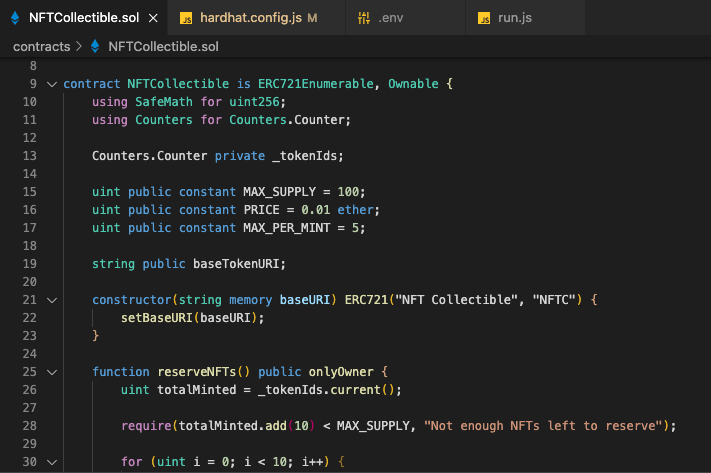Click the text 'setBaseURI' on line 22
The width and height of the screenshot is (711, 473).
156,318
